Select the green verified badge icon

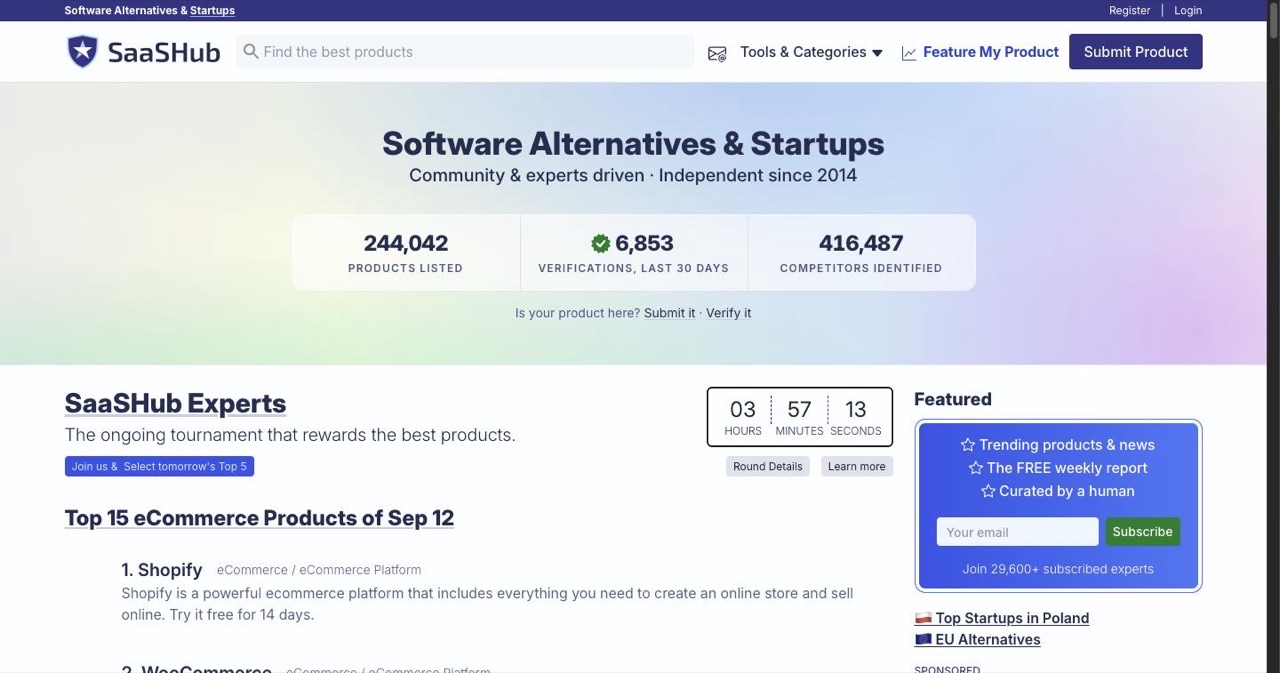600,243
